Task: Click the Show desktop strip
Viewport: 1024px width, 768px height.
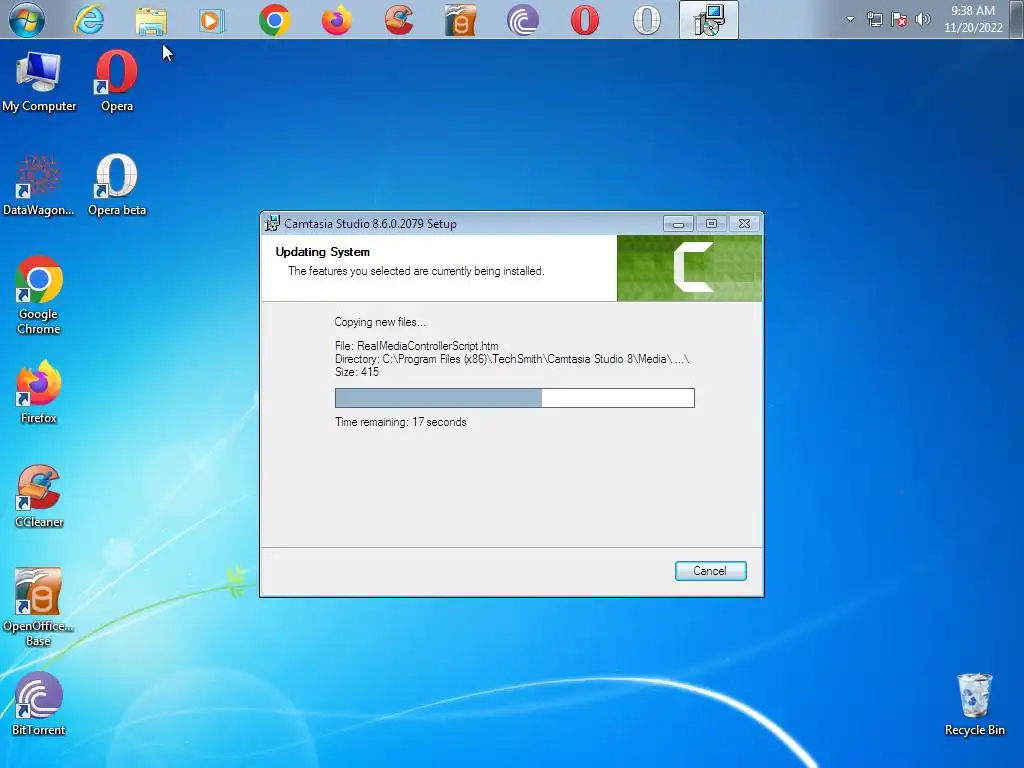Action: [1018, 20]
